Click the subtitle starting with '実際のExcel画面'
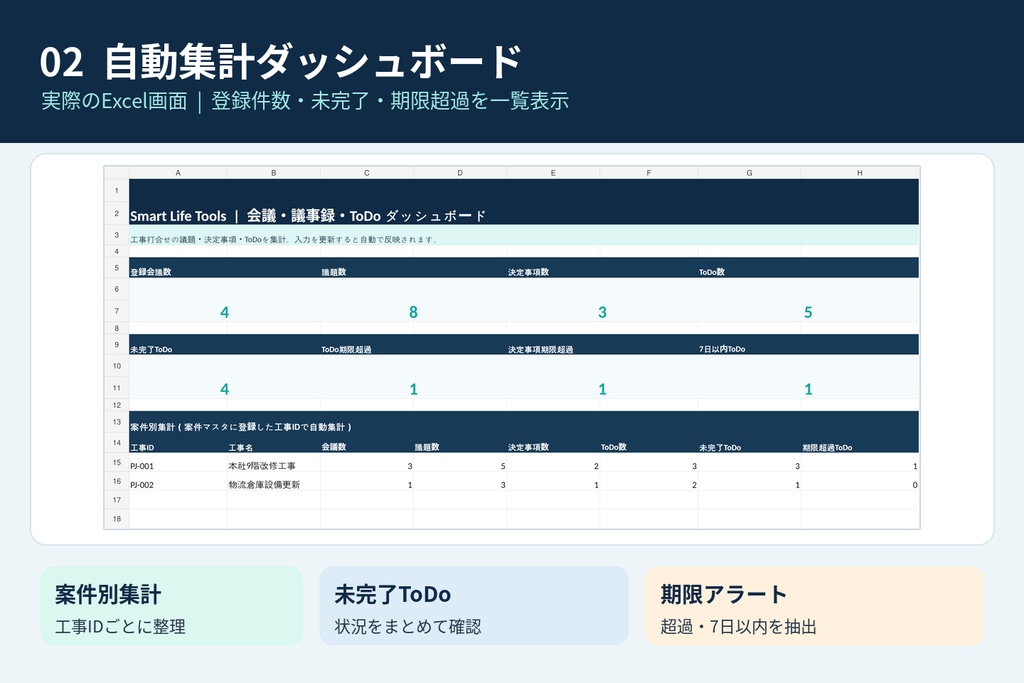This screenshot has width=1024, height=683. [x=305, y=101]
